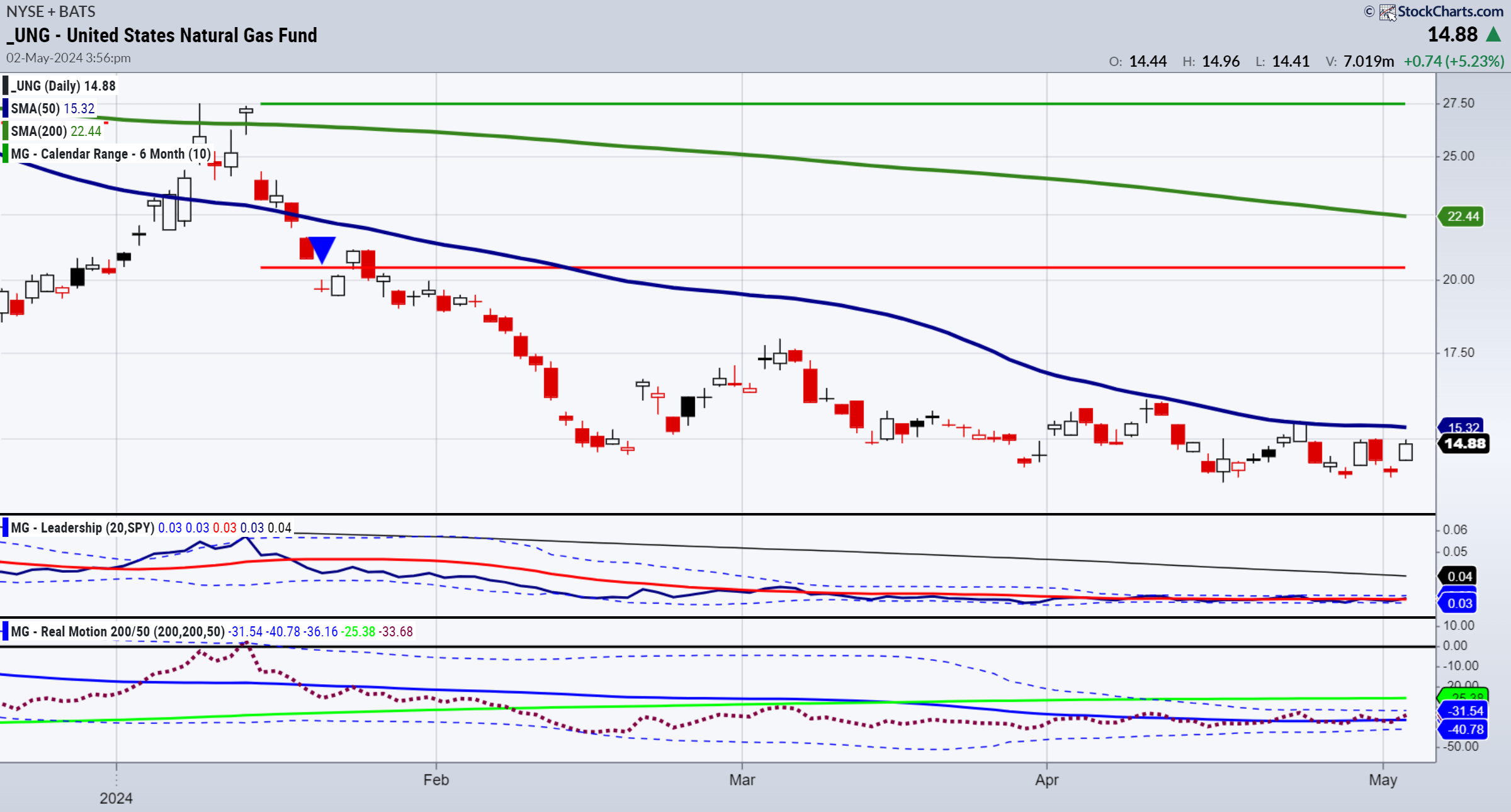Click the low price value 14.41
The height and width of the screenshot is (812, 1511).
point(1291,61)
